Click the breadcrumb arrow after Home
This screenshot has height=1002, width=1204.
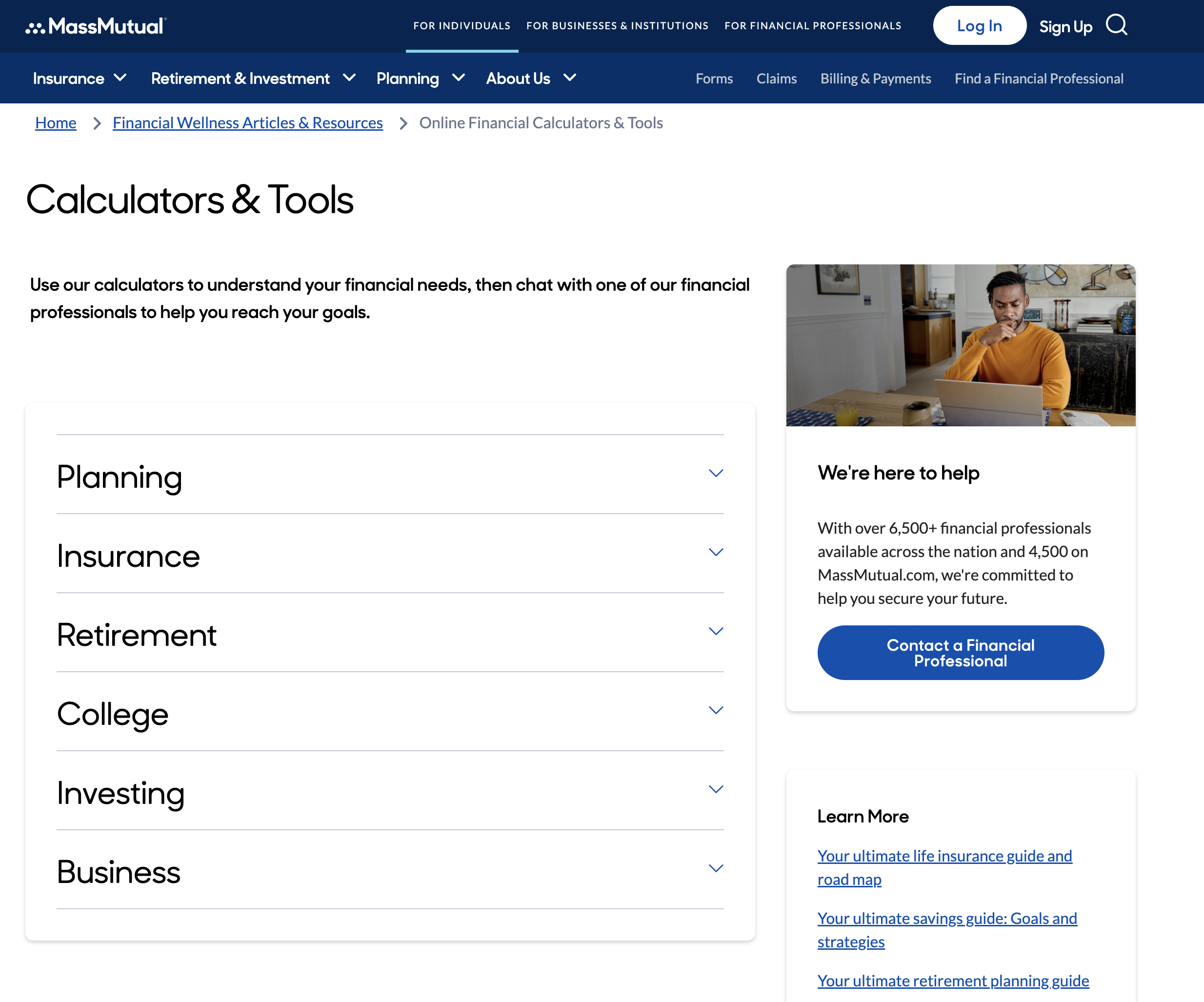coord(96,123)
